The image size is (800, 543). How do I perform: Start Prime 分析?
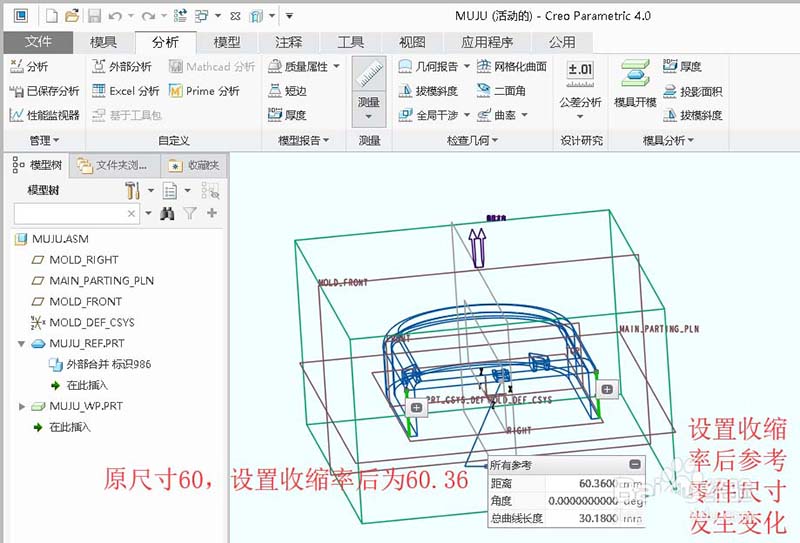pyautogui.click(x=204, y=91)
